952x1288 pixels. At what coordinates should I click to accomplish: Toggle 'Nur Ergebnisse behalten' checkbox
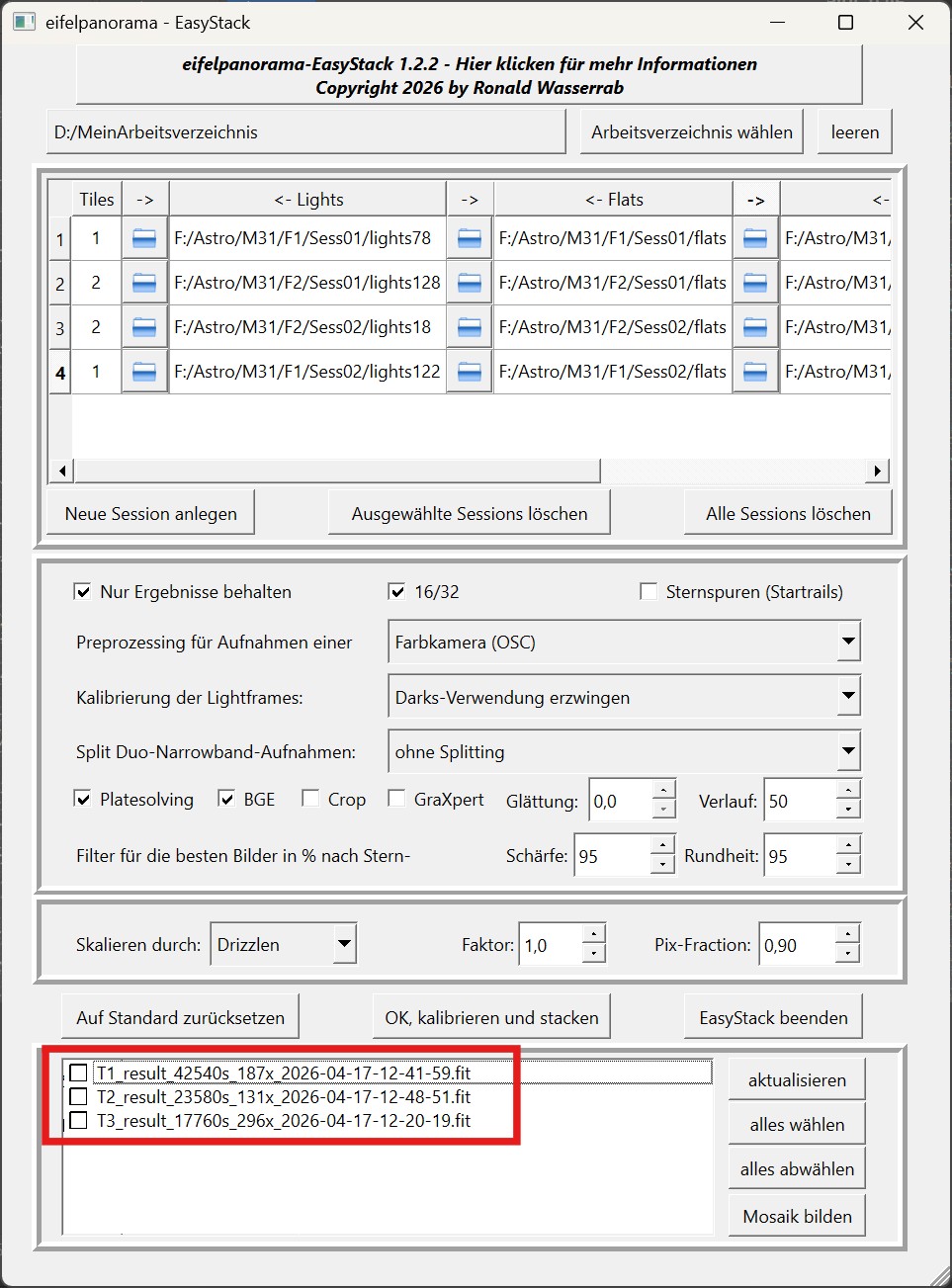click(83, 592)
